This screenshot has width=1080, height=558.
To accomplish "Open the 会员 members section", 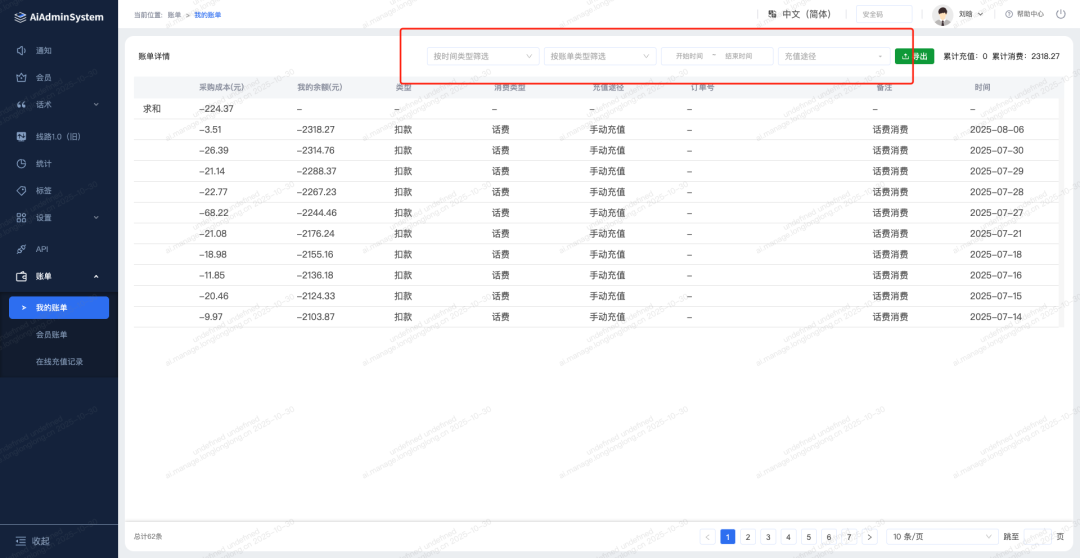I will point(43,77).
